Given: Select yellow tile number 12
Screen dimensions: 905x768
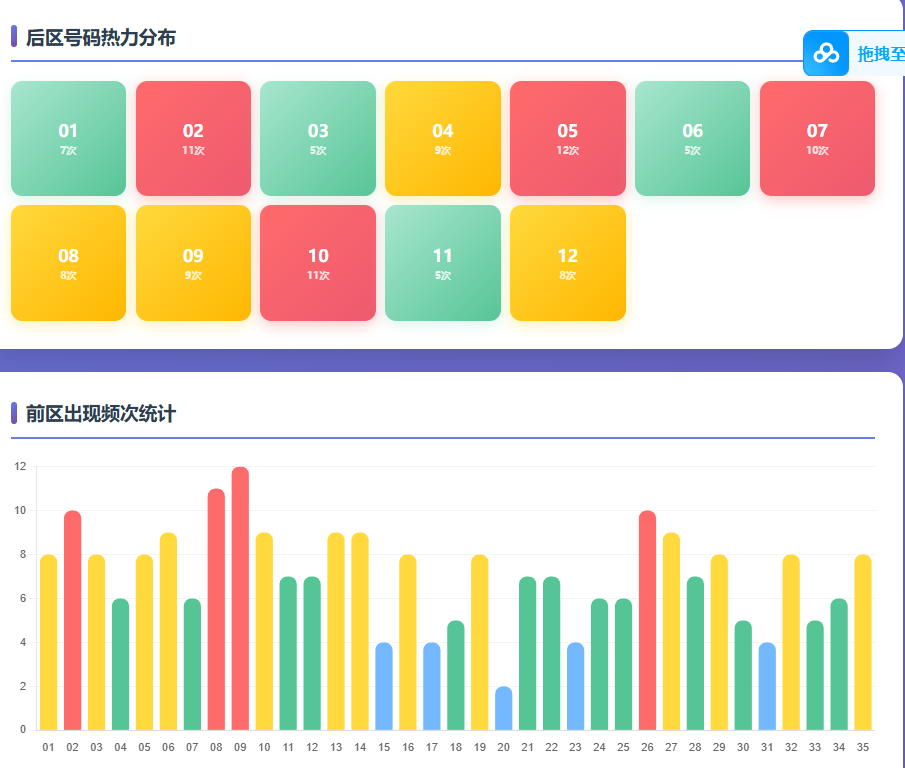Looking at the screenshot, I should pyautogui.click(x=567, y=263).
